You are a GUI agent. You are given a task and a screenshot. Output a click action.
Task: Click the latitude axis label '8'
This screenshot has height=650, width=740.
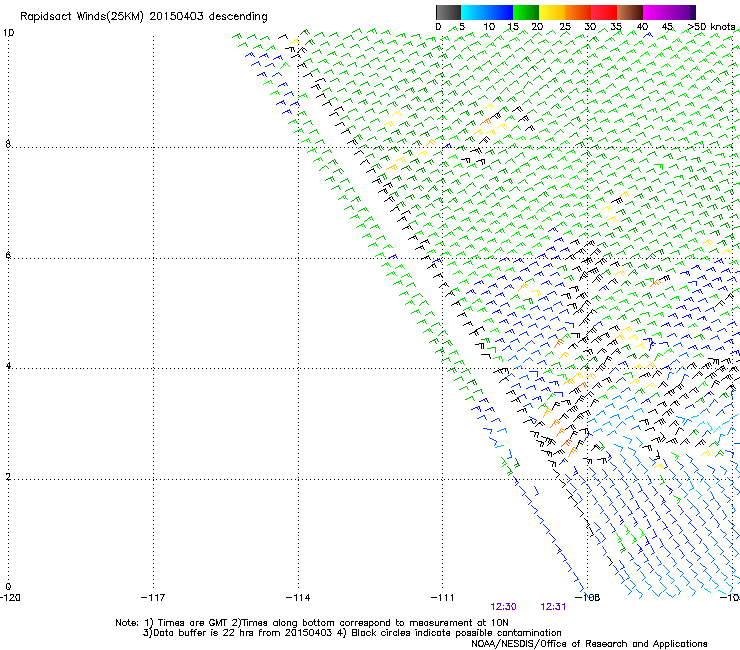pyautogui.click(x=8, y=144)
